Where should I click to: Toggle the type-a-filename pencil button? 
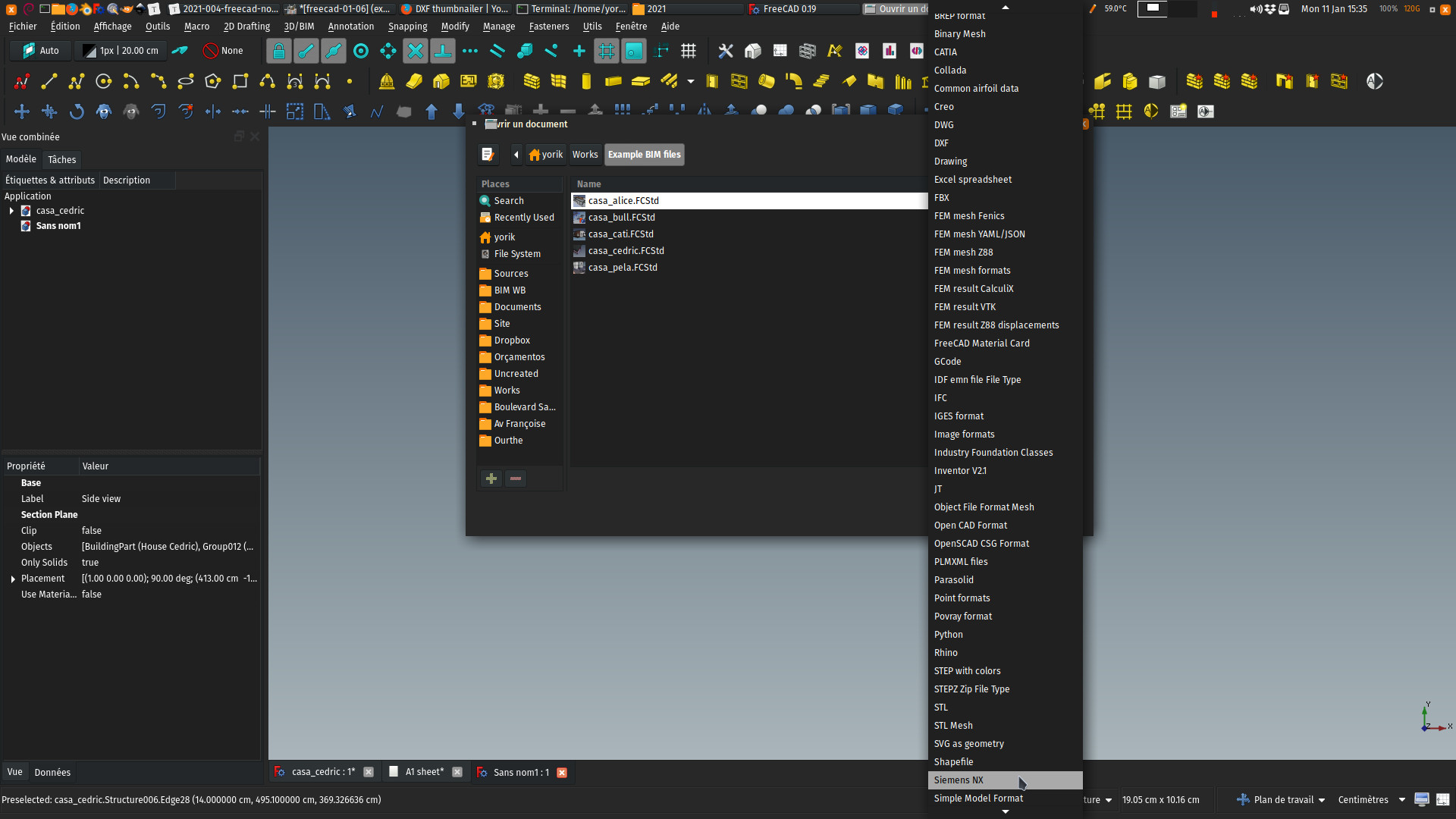click(x=488, y=155)
